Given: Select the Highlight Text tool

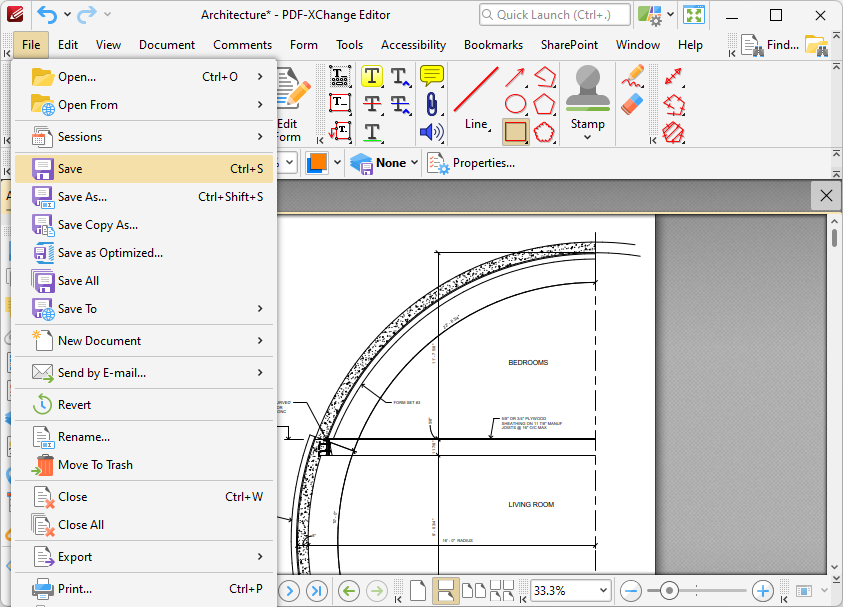Looking at the screenshot, I should coord(372,76).
